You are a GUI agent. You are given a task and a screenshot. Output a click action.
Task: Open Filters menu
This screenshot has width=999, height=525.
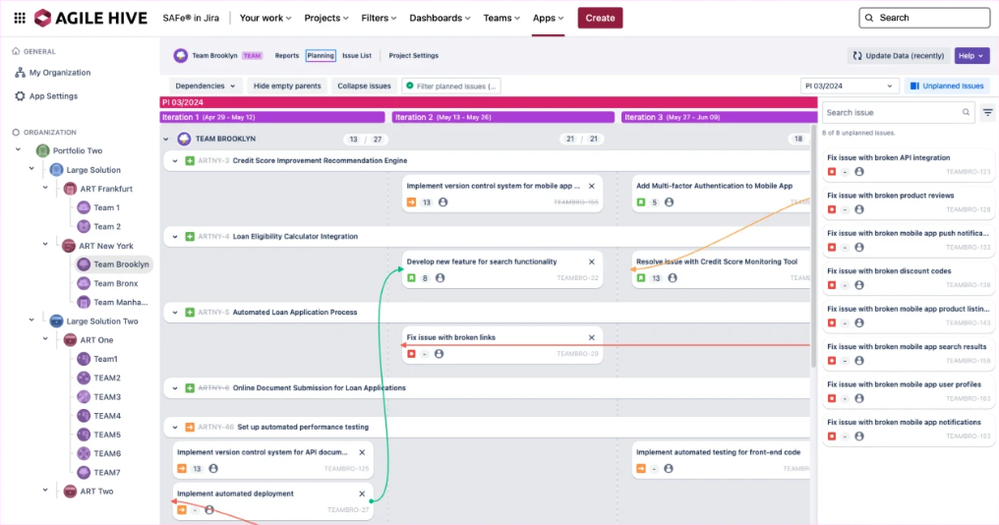378,18
